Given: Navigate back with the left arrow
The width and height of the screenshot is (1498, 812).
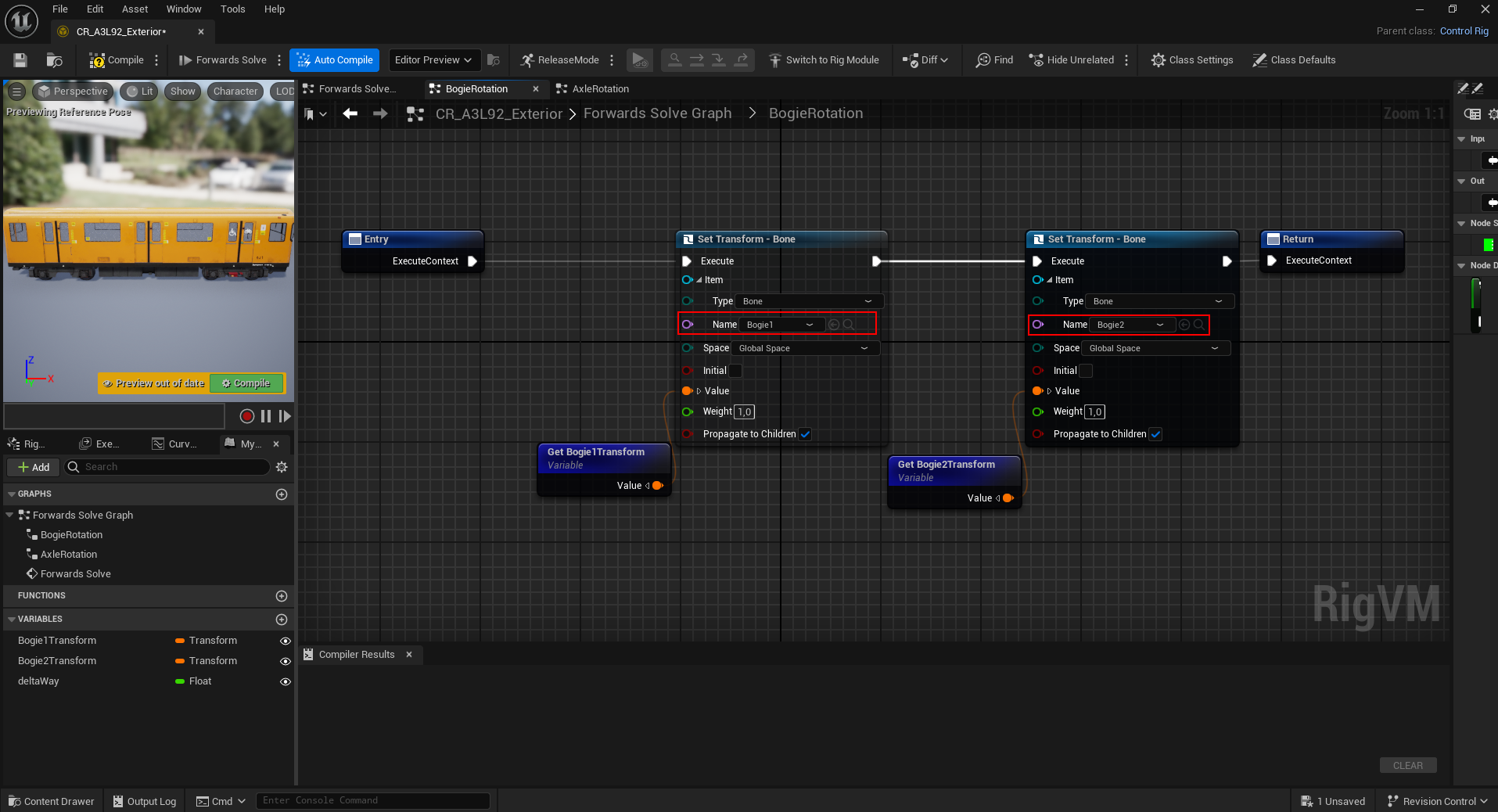Looking at the screenshot, I should 350,114.
